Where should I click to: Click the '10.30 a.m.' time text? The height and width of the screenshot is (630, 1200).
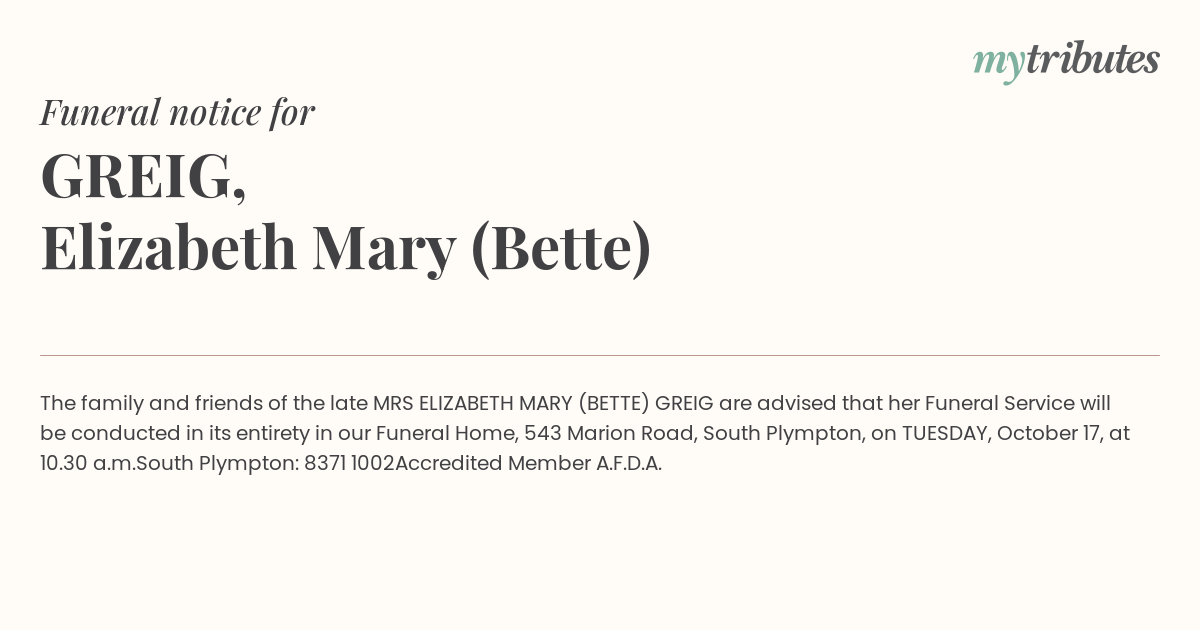coord(88,463)
